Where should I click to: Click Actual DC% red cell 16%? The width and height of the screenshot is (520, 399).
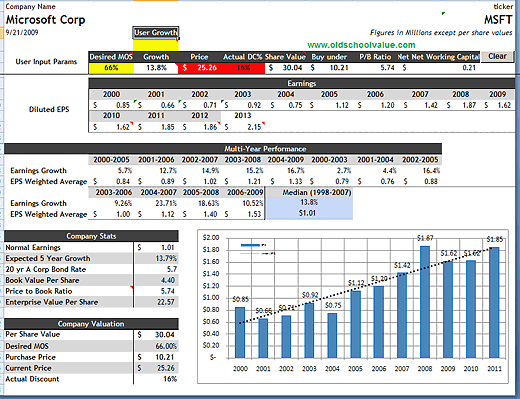pos(243,68)
